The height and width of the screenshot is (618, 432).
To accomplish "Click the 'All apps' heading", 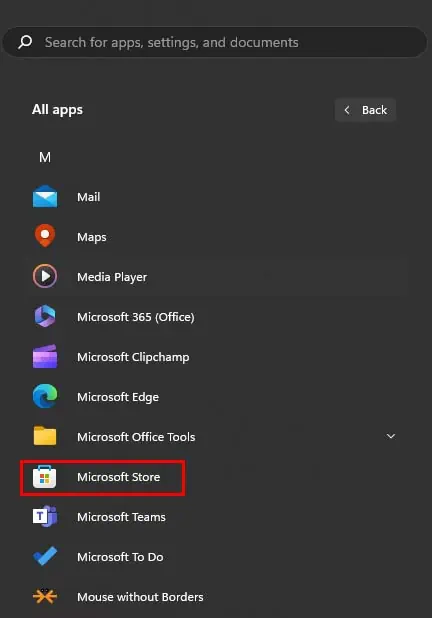I will click(x=58, y=110).
